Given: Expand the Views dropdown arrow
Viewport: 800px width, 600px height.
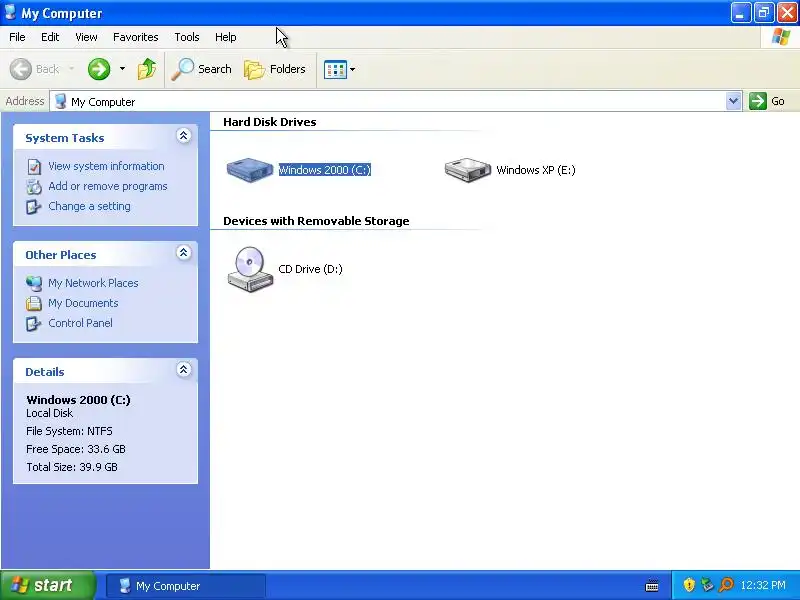Looking at the screenshot, I should (x=353, y=69).
